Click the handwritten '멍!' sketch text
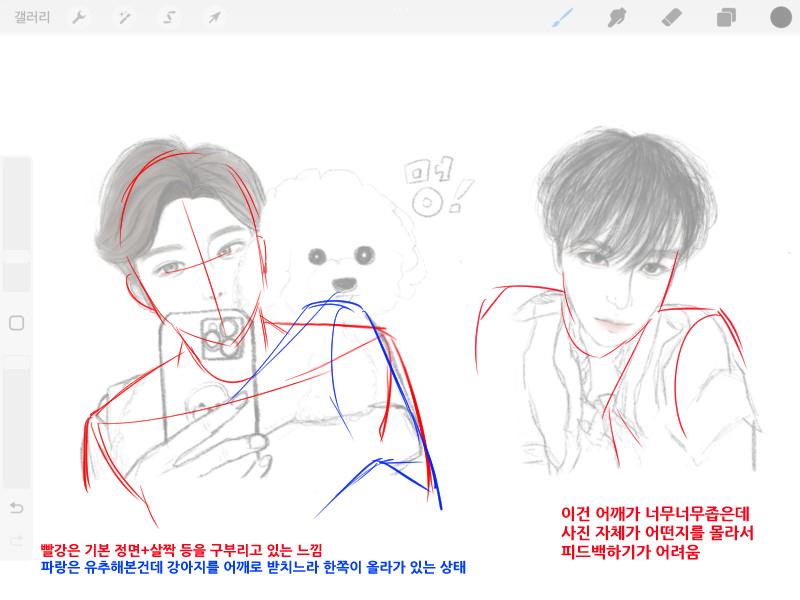 (x=439, y=186)
